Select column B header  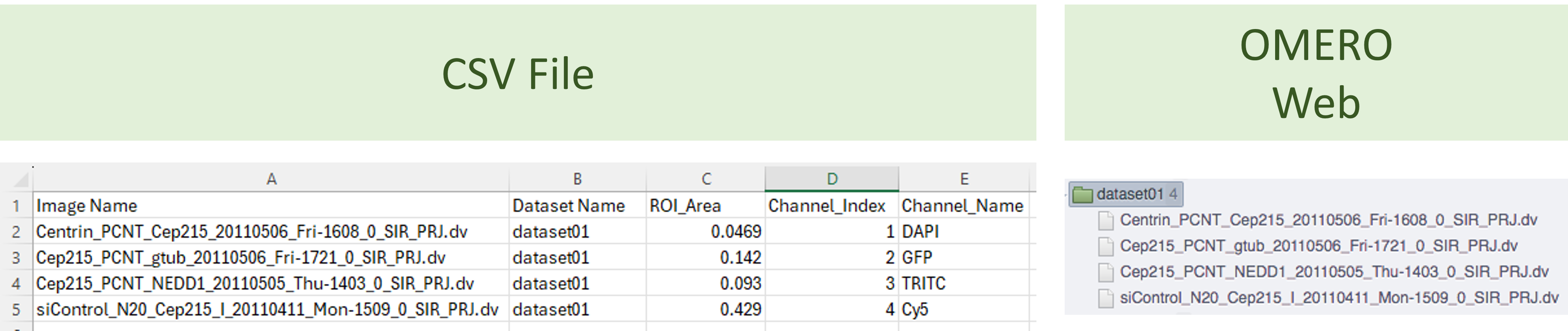tap(577, 179)
